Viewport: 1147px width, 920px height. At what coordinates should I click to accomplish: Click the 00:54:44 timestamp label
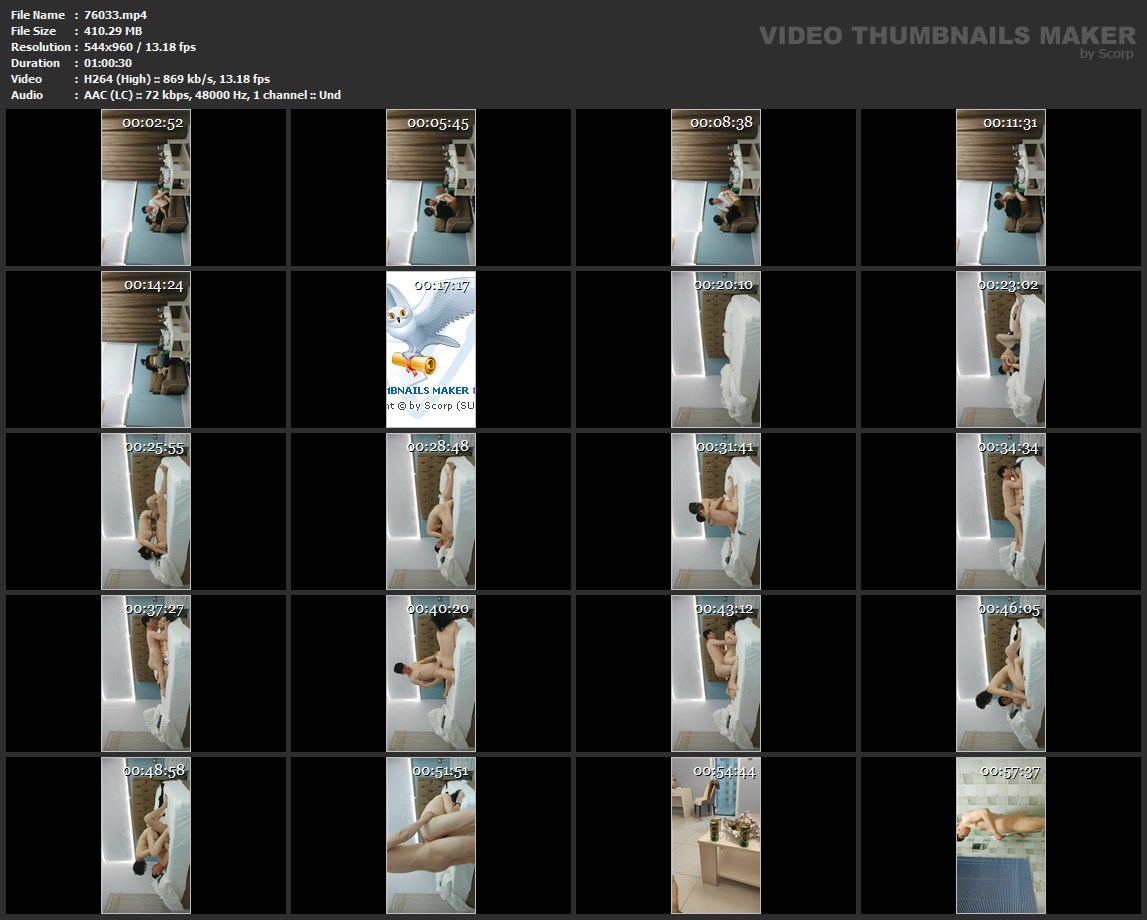[724, 771]
